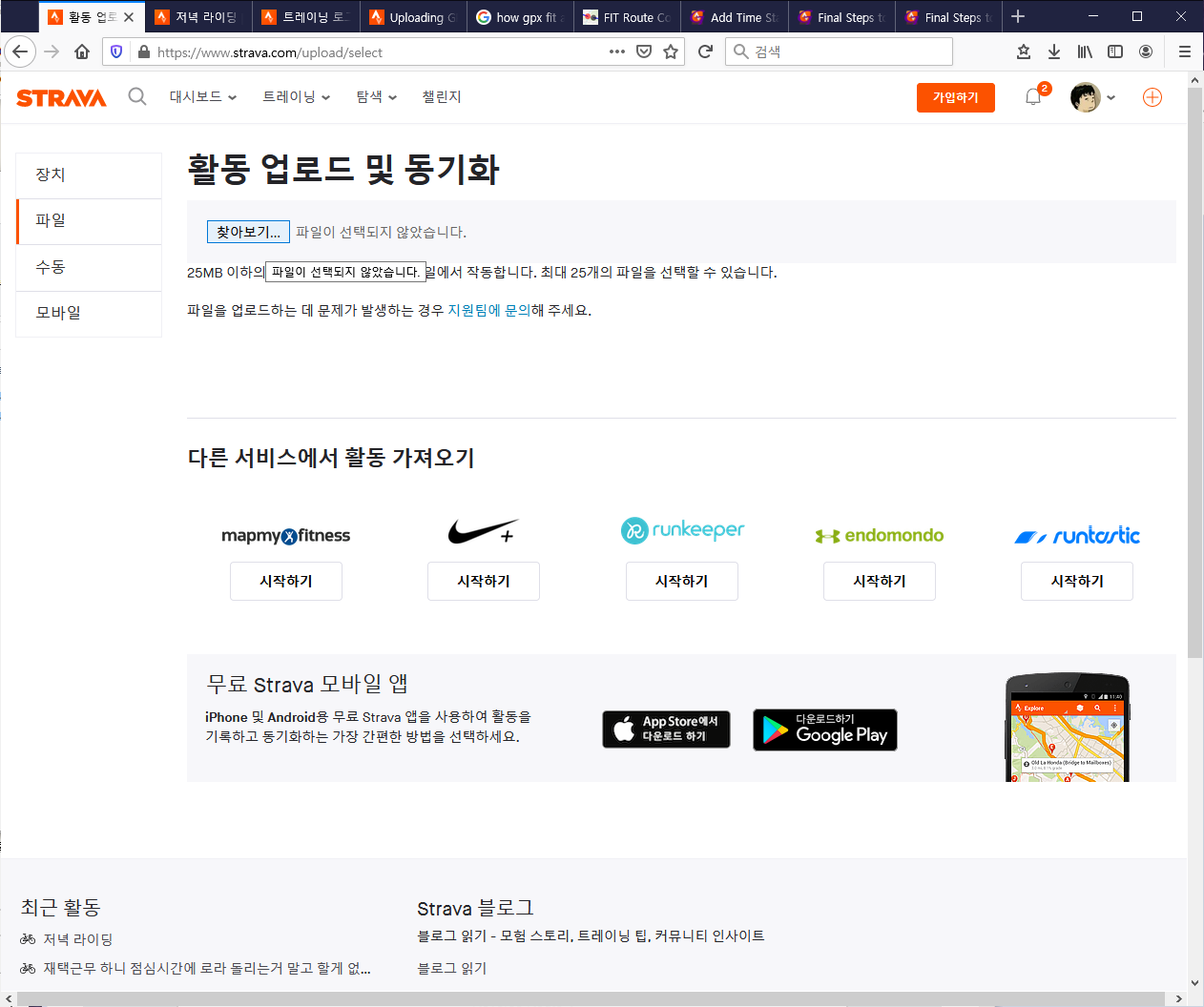The width and height of the screenshot is (1204, 1007).
Task: Switch to the Uploading browser tab
Action: coord(413,17)
